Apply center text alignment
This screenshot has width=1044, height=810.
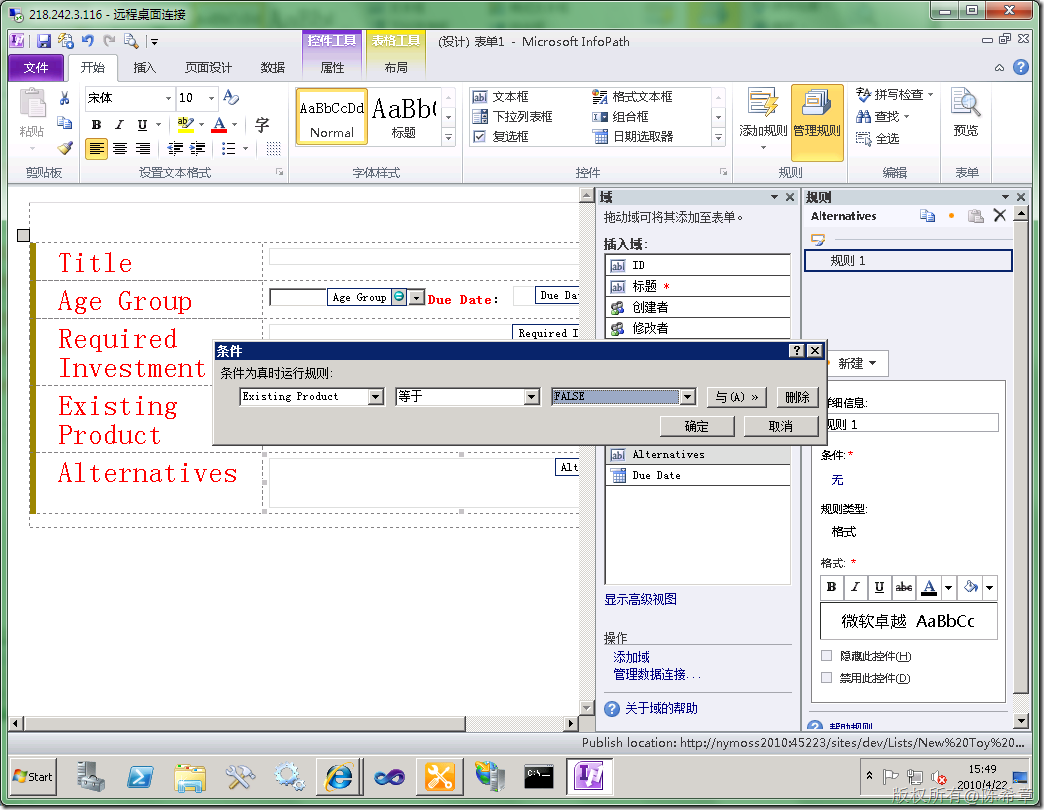120,148
